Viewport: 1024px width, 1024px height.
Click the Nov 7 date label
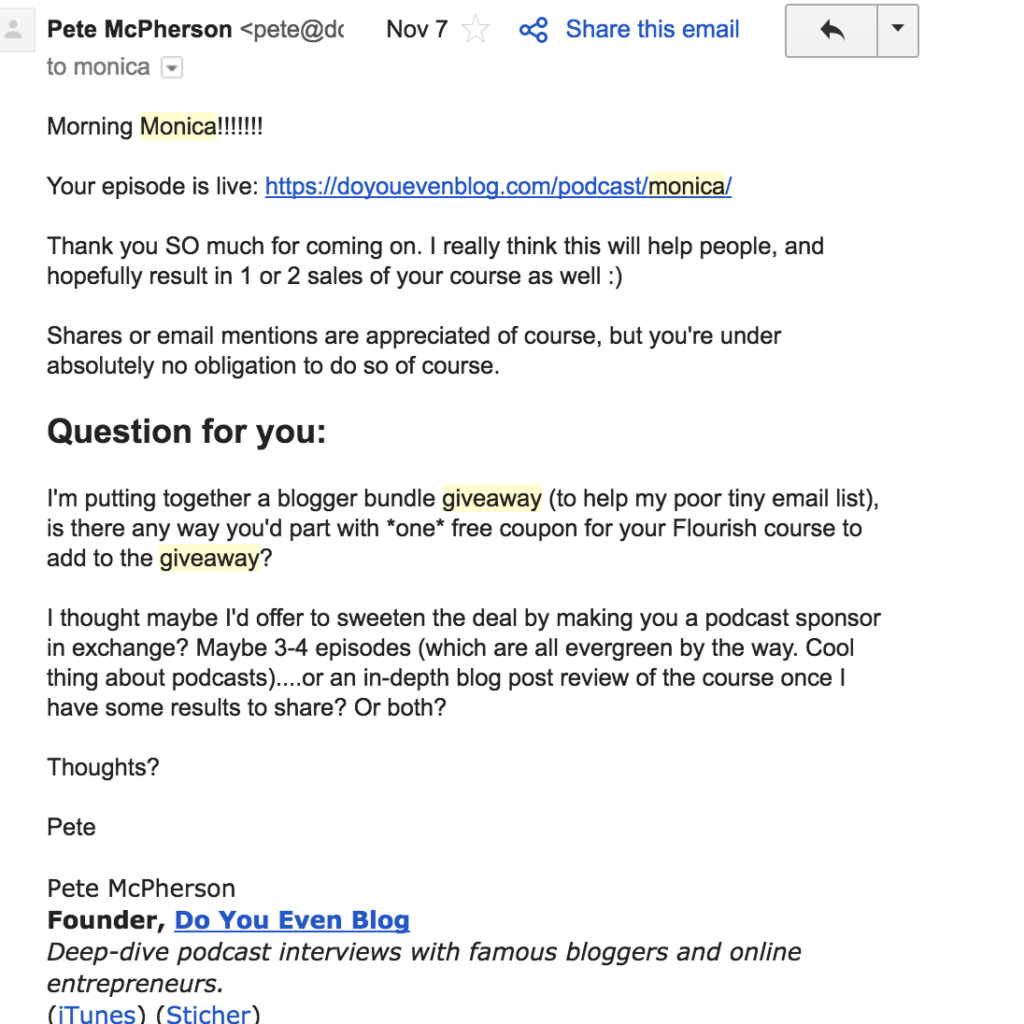coord(417,29)
